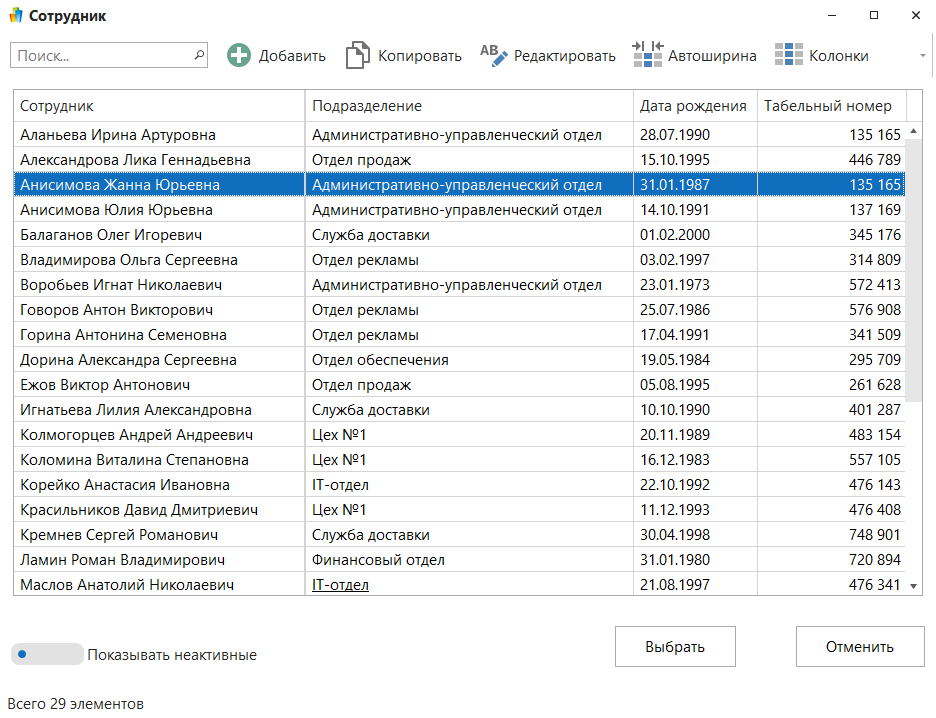The image size is (936, 718).
Task: Click the magnifier icon in search box
Action: (199, 55)
